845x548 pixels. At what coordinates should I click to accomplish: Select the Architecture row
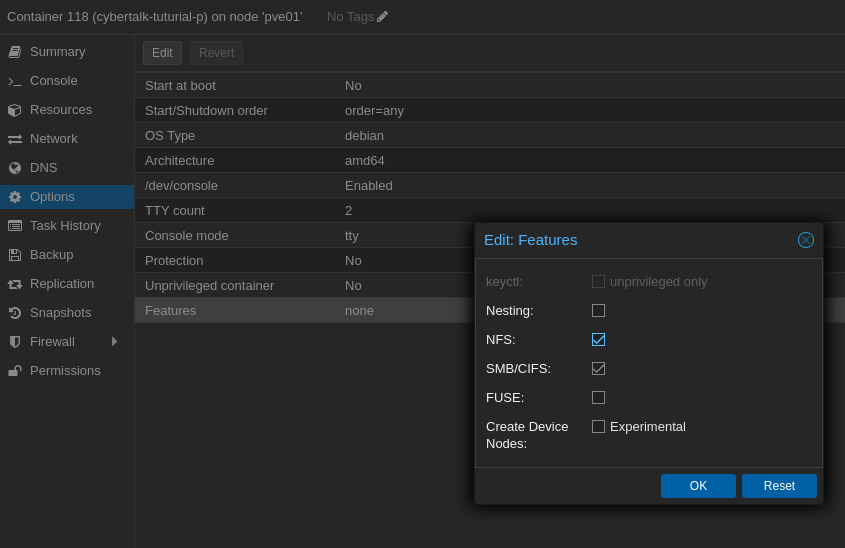click(x=490, y=161)
